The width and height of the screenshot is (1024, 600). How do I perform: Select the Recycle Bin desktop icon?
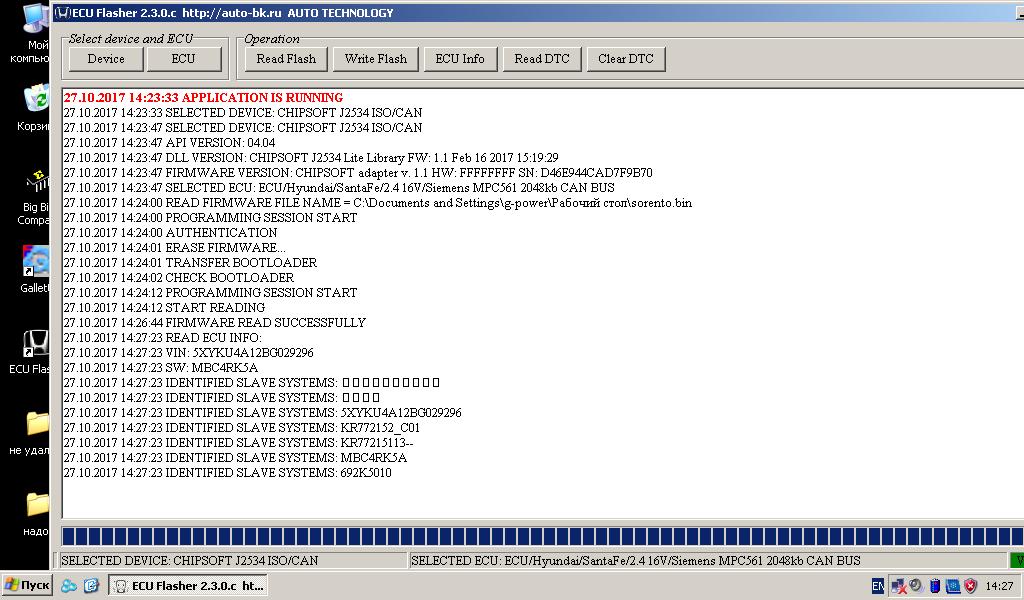pos(35,108)
